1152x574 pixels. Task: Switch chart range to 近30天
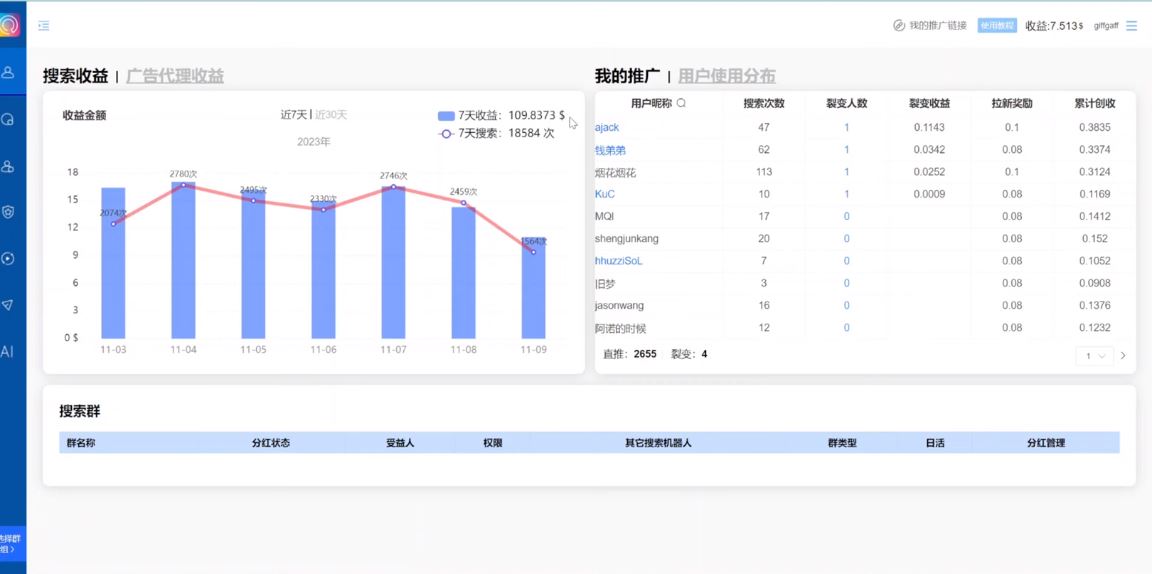point(331,115)
